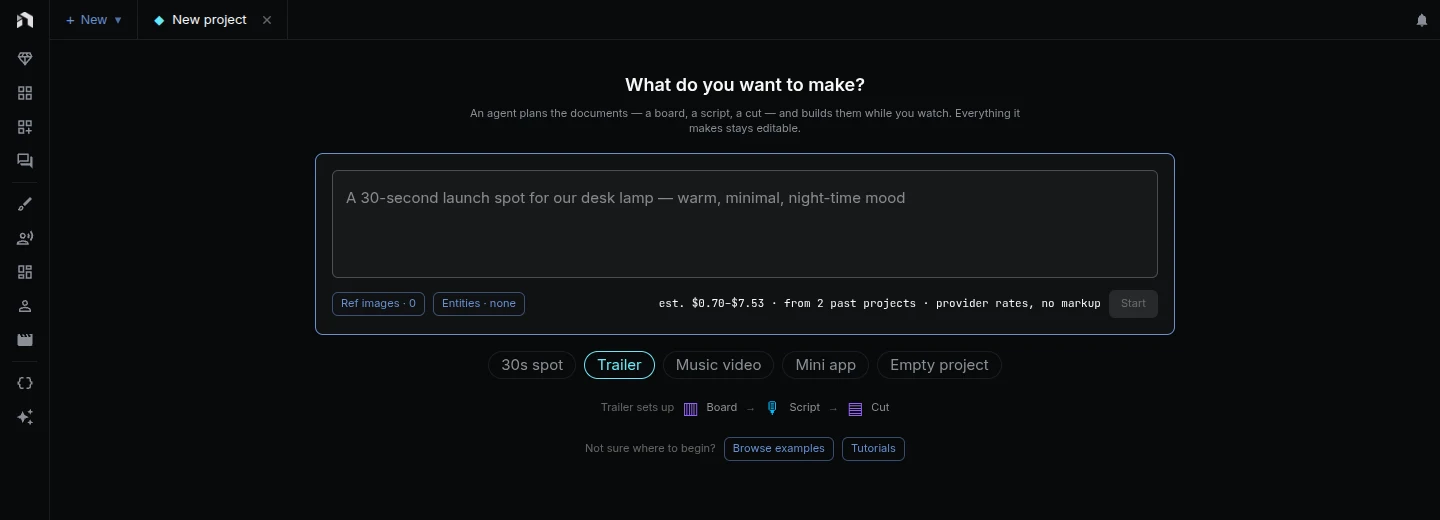The height and width of the screenshot is (520, 1440).
Task: Close the New project tab
Action: click(267, 20)
